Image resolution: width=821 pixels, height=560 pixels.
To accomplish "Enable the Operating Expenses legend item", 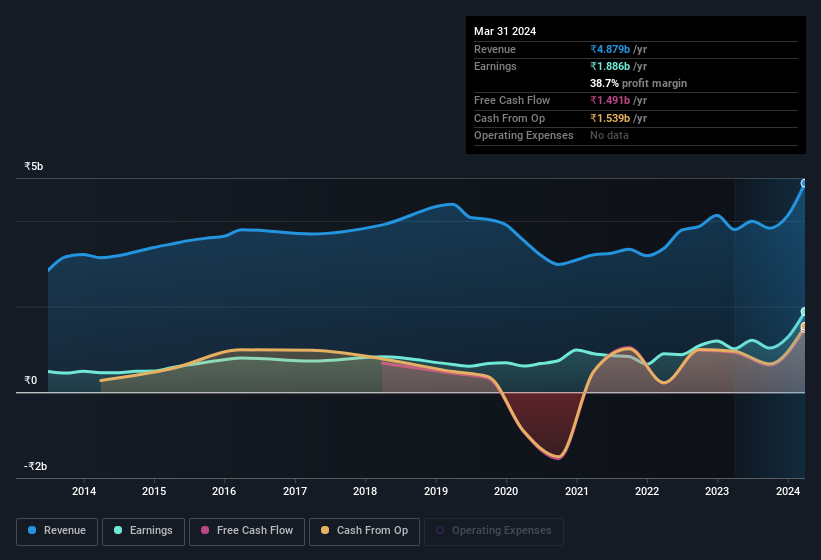I will tap(493, 531).
